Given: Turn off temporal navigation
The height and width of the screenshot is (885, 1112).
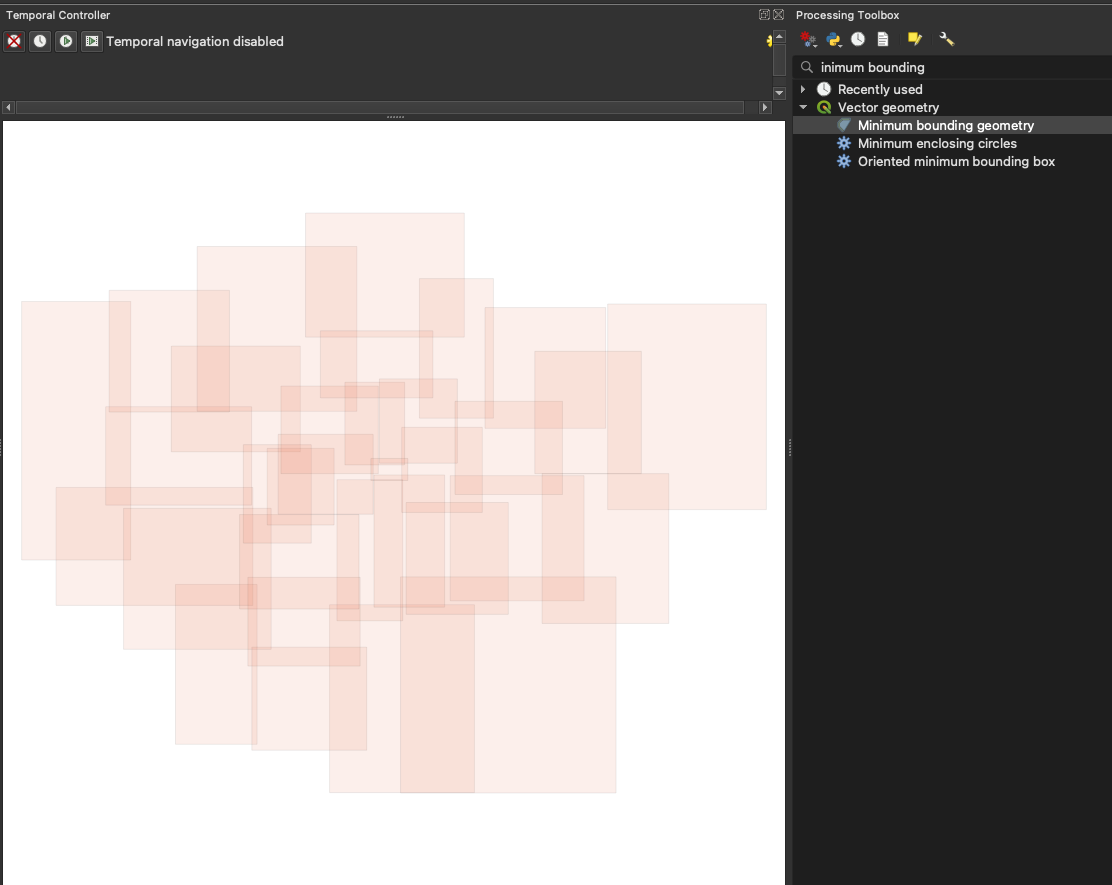Looking at the screenshot, I should [x=14, y=41].
